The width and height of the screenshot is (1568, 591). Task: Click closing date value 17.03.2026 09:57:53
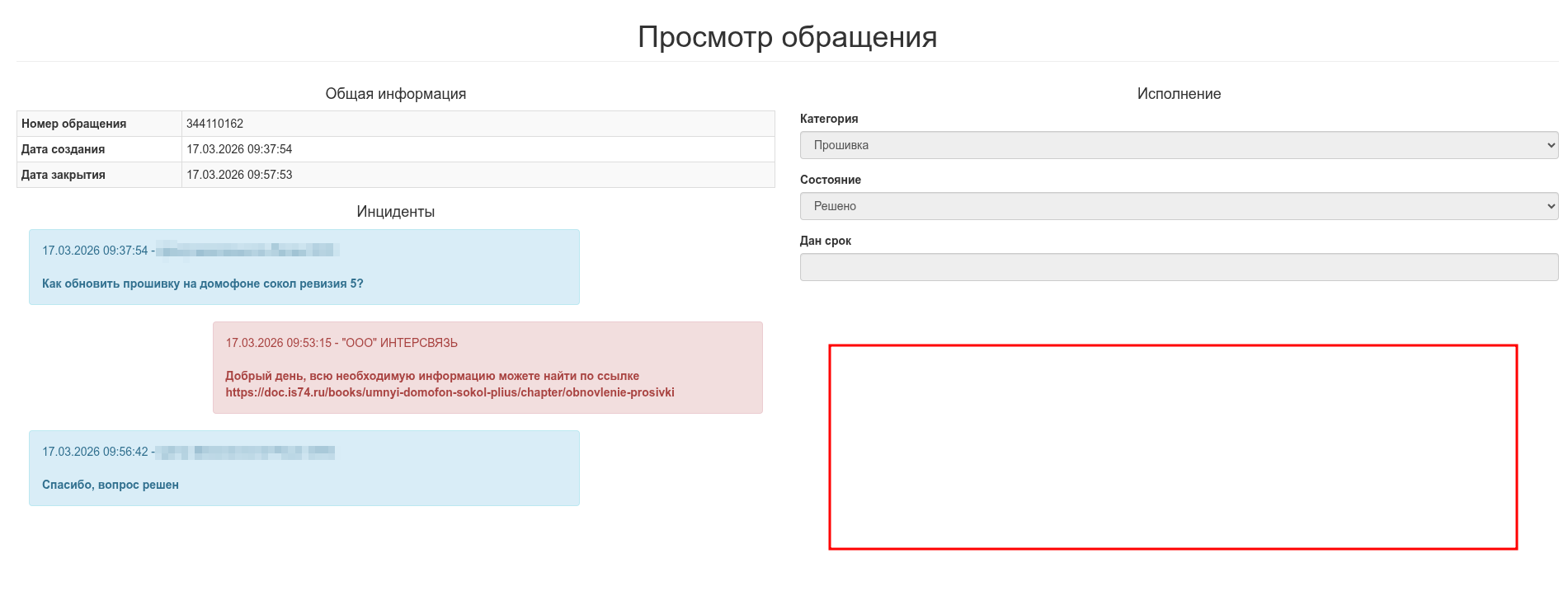pos(239,175)
